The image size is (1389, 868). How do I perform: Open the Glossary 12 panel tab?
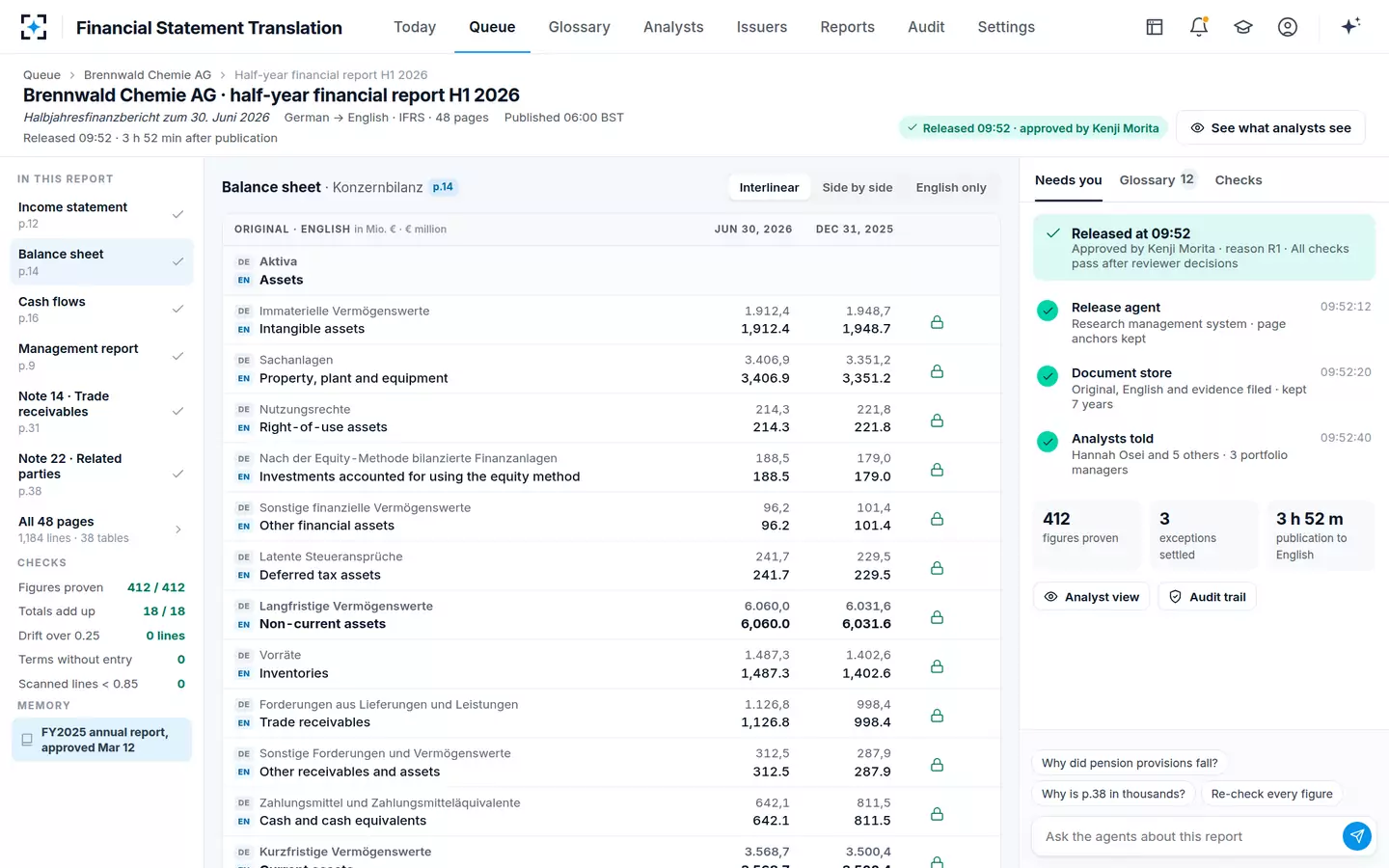tap(1157, 180)
